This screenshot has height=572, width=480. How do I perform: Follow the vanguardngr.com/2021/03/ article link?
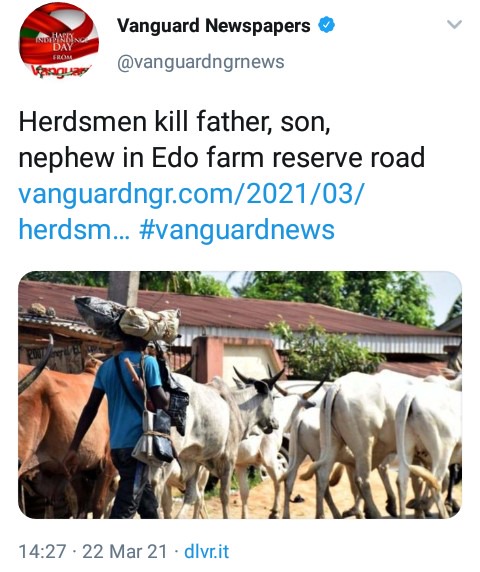pos(191,193)
